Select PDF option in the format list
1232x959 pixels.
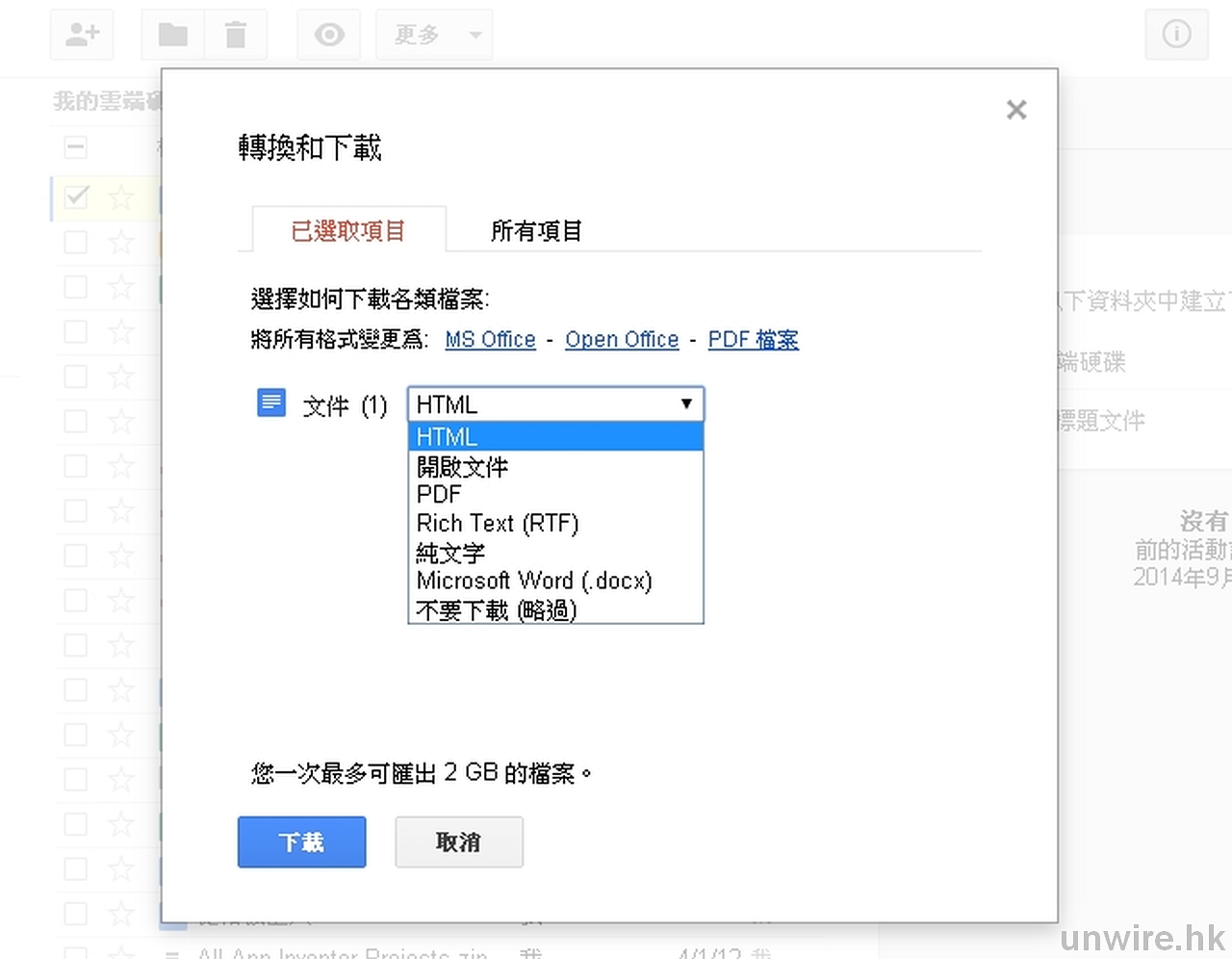point(439,495)
